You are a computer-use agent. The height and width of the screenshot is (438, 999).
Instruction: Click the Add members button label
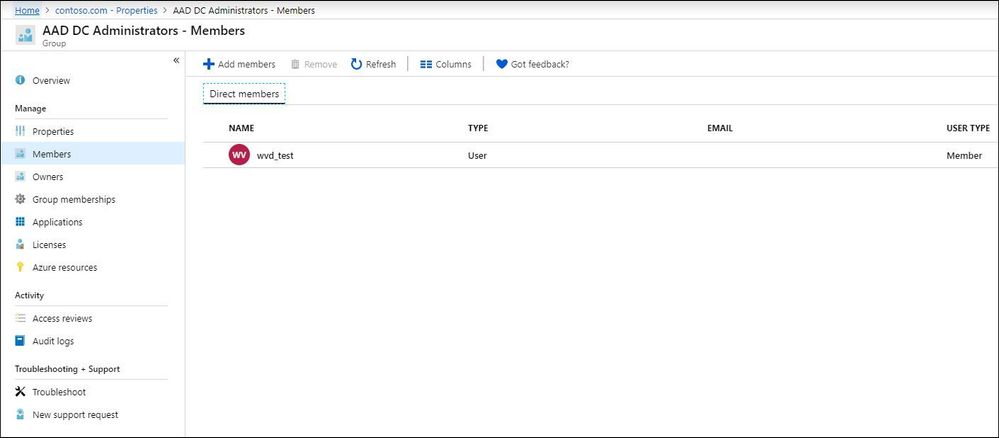pyautogui.click(x=247, y=64)
